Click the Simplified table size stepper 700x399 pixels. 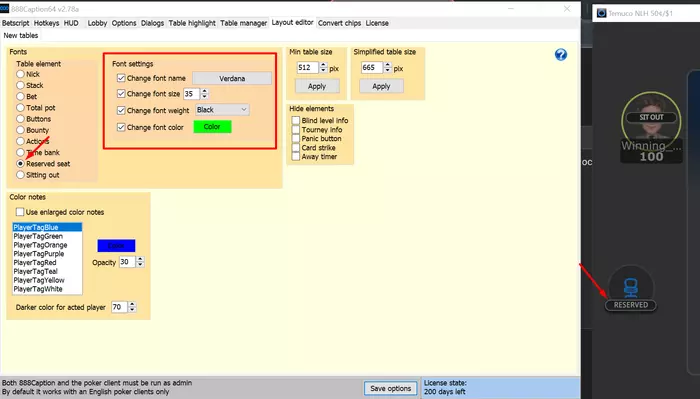coord(388,68)
